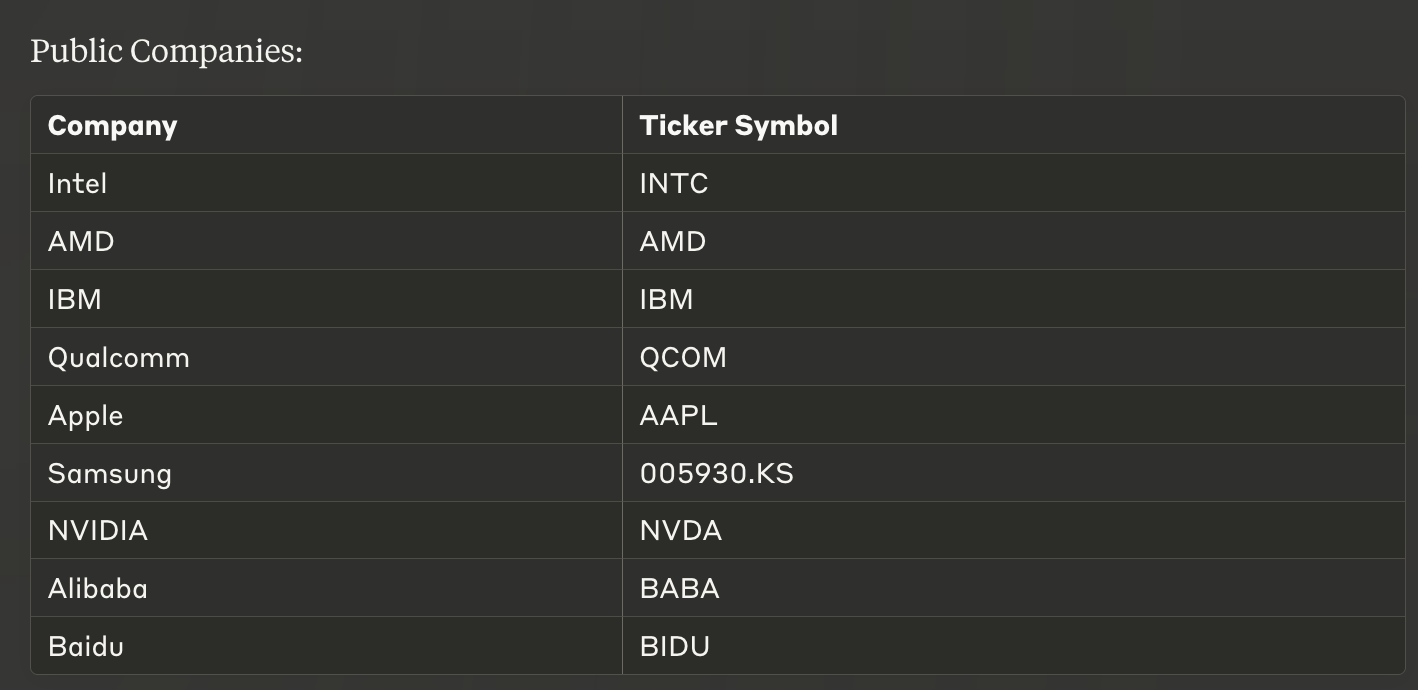
Task: Select the Apple company cell
Action: pyautogui.click(x=326, y=415)
